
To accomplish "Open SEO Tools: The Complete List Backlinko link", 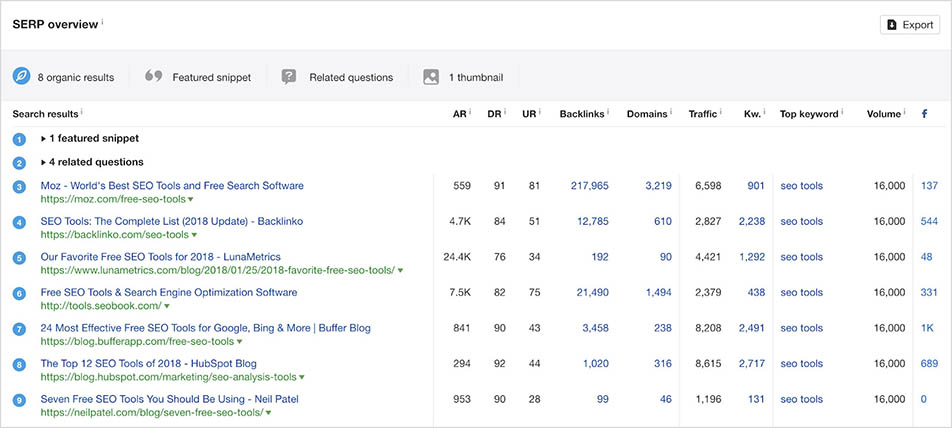I will (172, 221).
